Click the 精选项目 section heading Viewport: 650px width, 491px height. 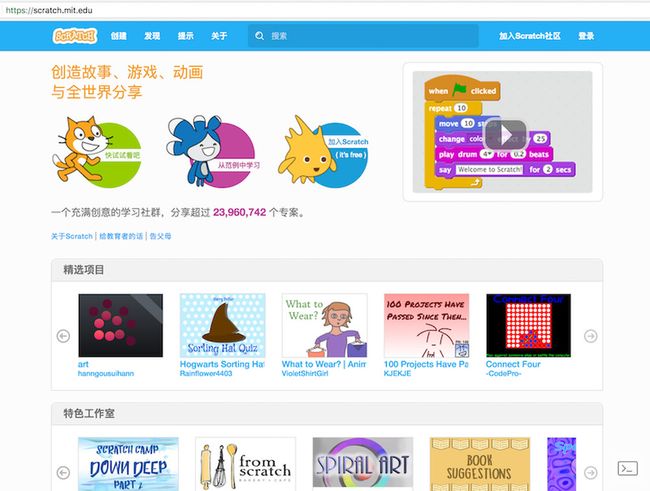tap(84, 270)
